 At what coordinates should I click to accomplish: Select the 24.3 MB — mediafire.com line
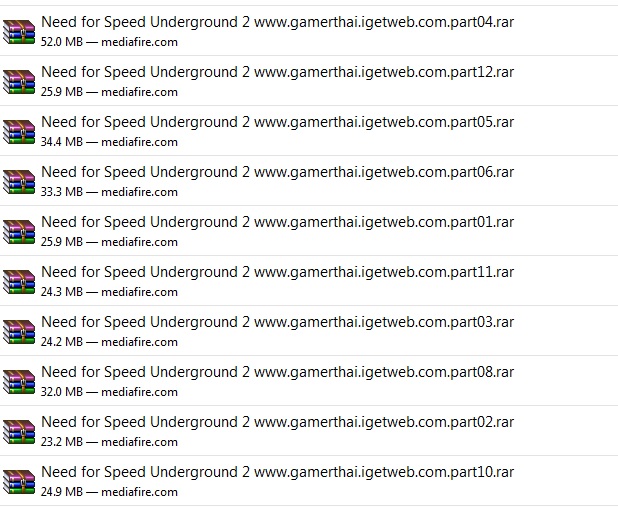[109, 292]
